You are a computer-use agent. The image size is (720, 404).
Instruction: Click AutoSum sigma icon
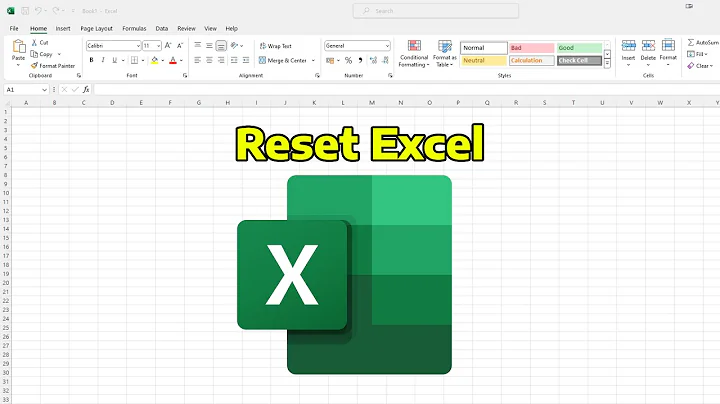coord(691,42)
